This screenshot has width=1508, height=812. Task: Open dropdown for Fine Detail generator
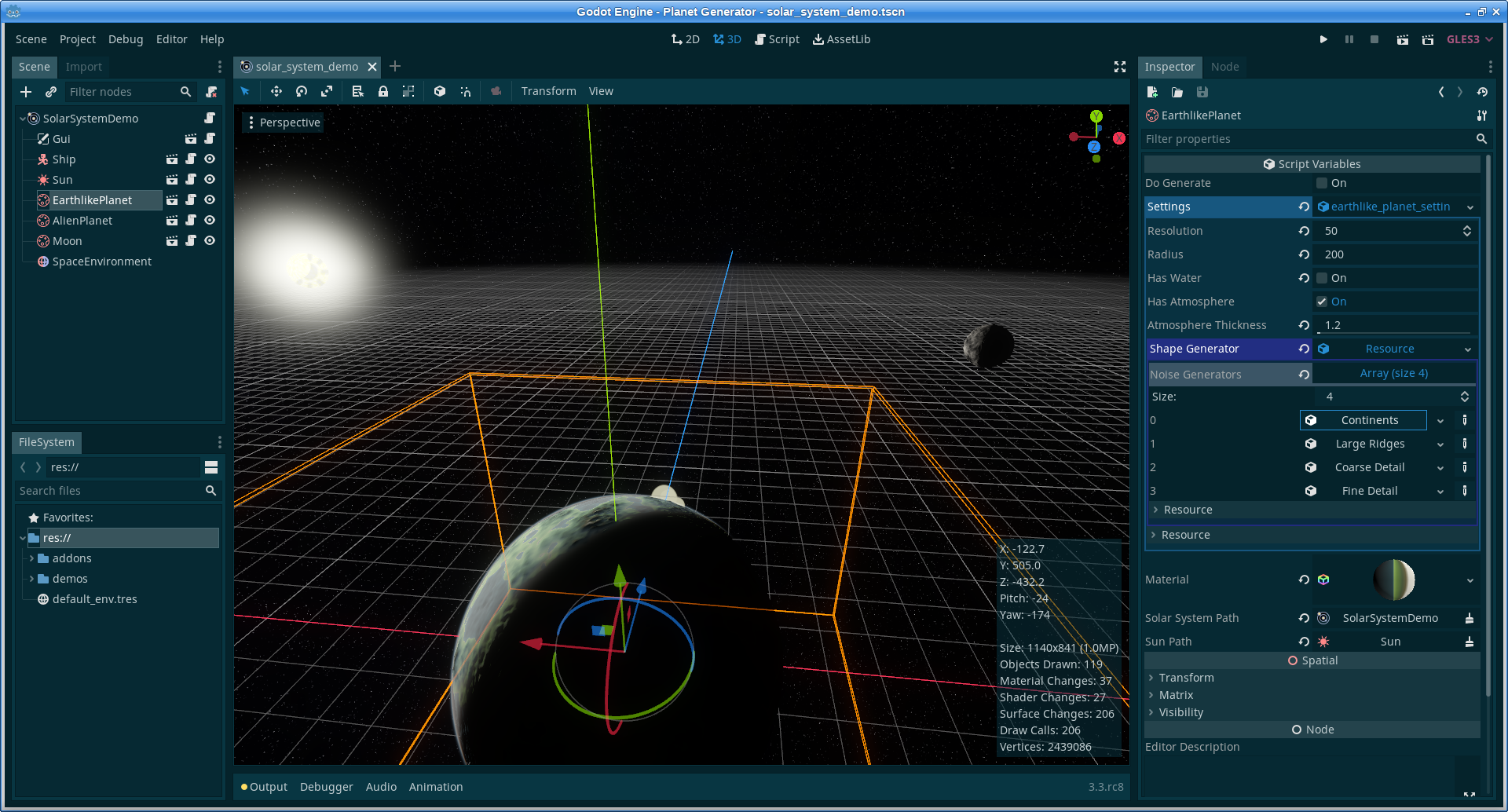tap(1440, 492)
